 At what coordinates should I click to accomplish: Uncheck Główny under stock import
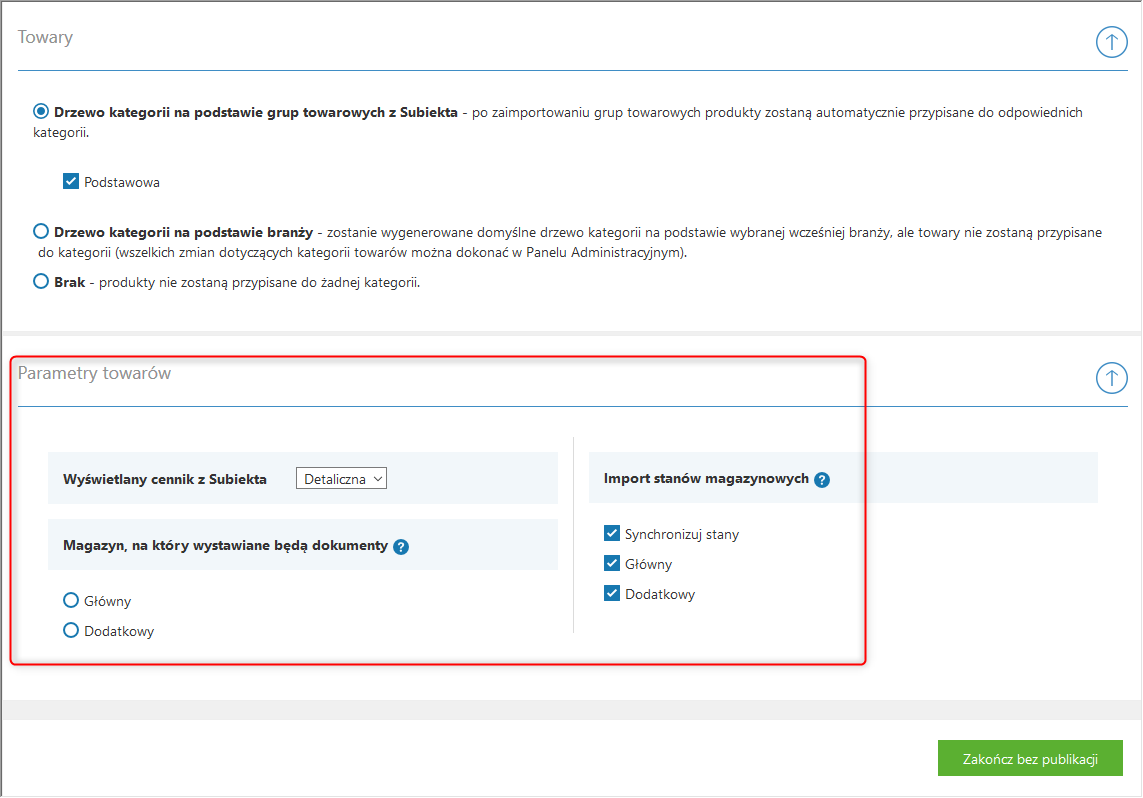(x=612, y=564)
